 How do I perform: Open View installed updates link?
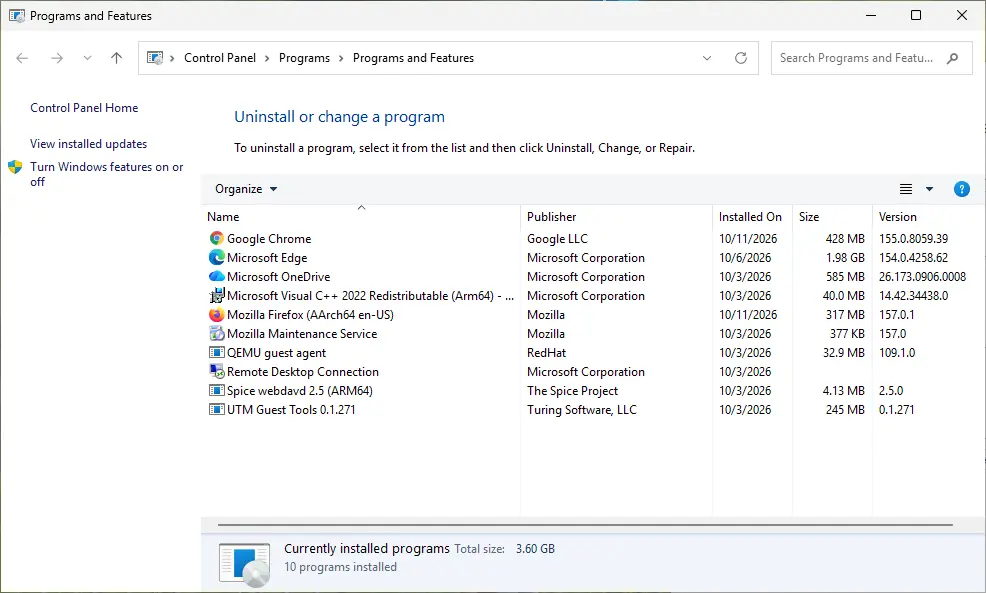89,144
